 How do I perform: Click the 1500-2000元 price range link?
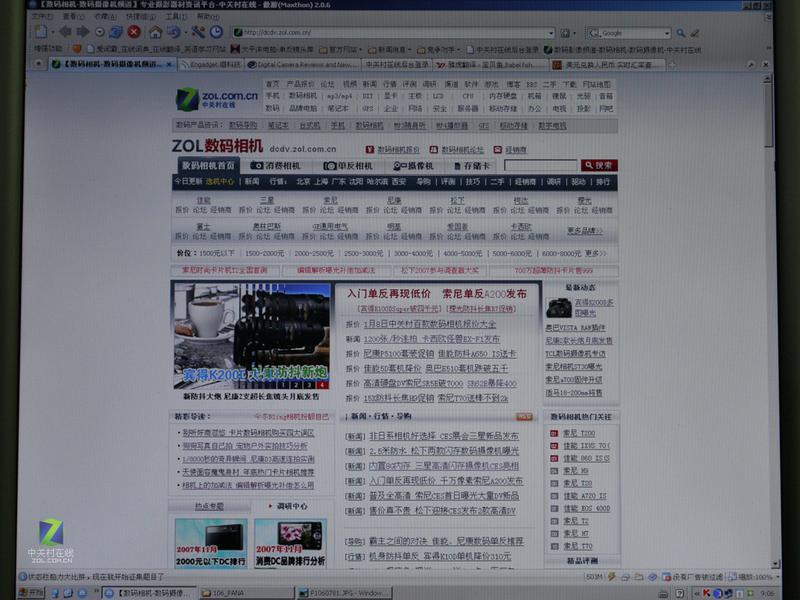pos(264,253)
